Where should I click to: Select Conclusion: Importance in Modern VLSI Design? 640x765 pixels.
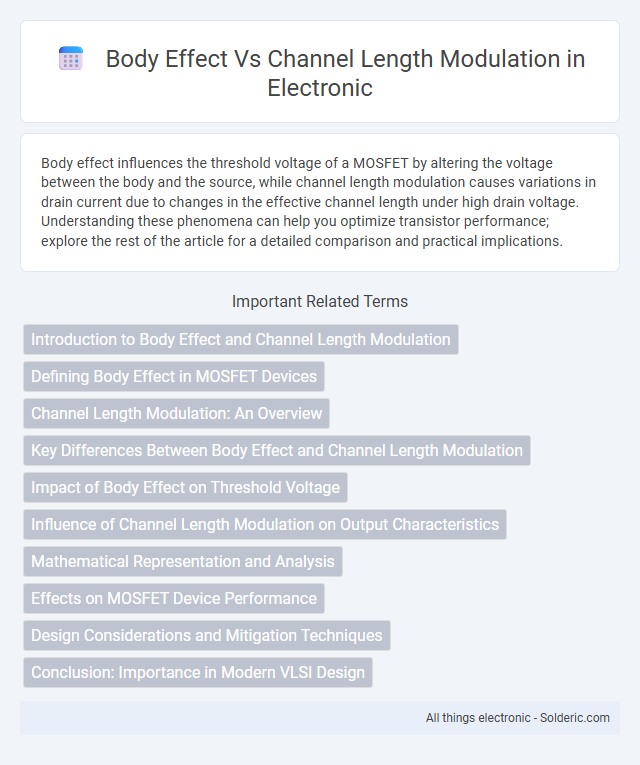[x=198, y=673]
